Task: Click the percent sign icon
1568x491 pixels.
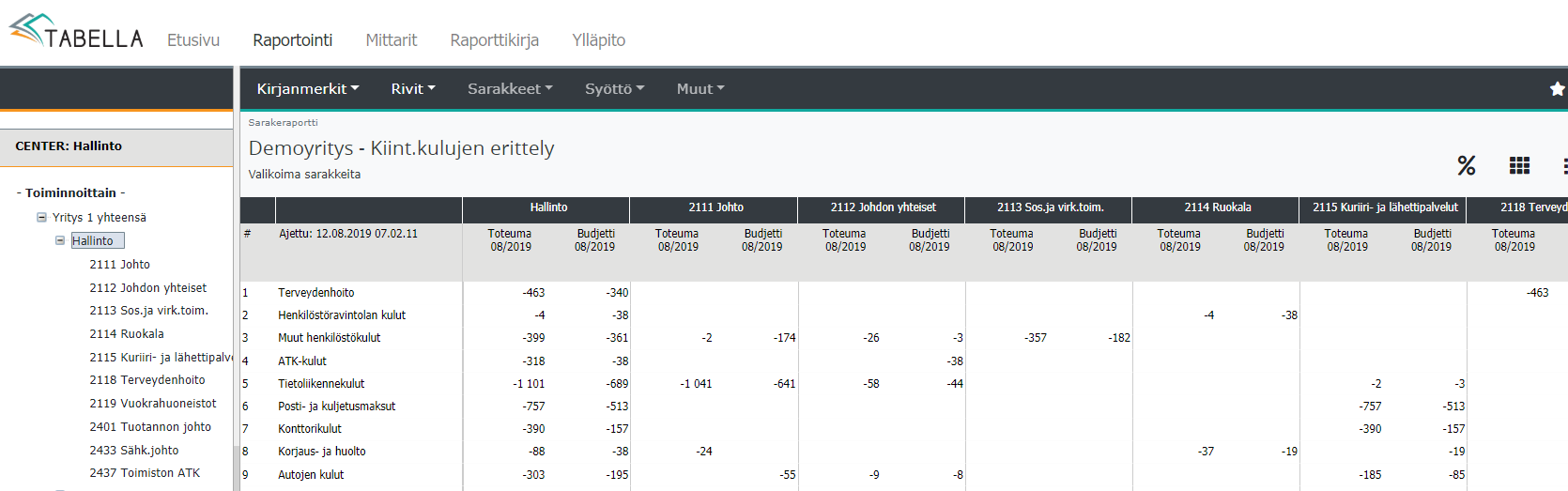Action: (1466, 166)
